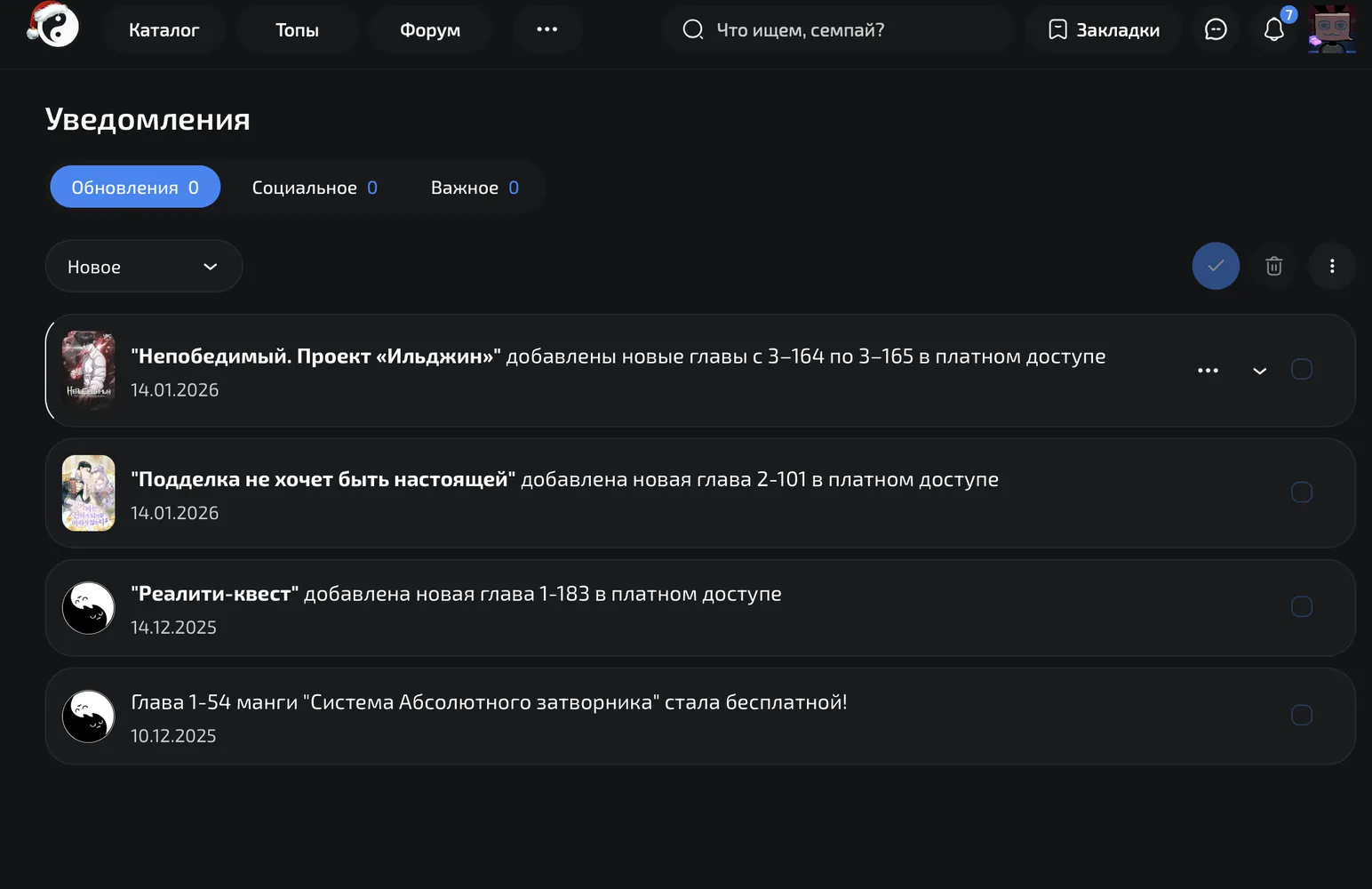Focus the 'Что ищем, семпай?' search field
Image resolution: width=1372 pixels, height=889 pixels.
pyautogui.click(x=837, y=30)
